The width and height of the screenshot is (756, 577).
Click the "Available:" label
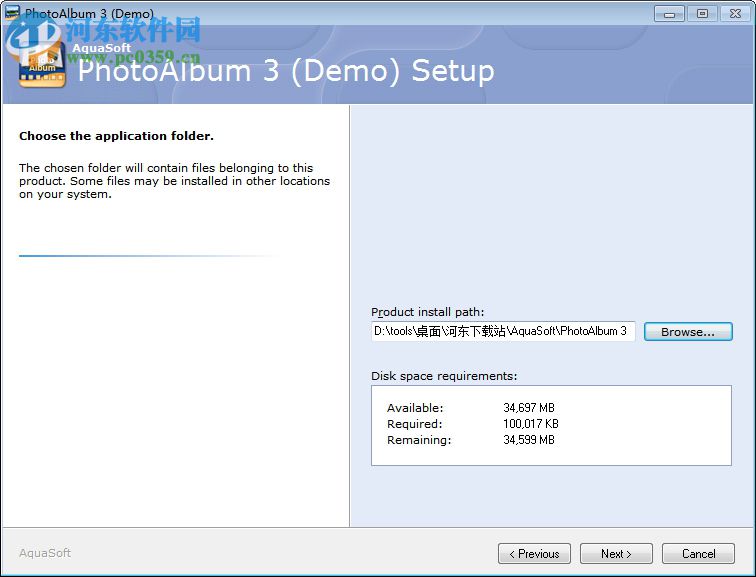(415, 408)
